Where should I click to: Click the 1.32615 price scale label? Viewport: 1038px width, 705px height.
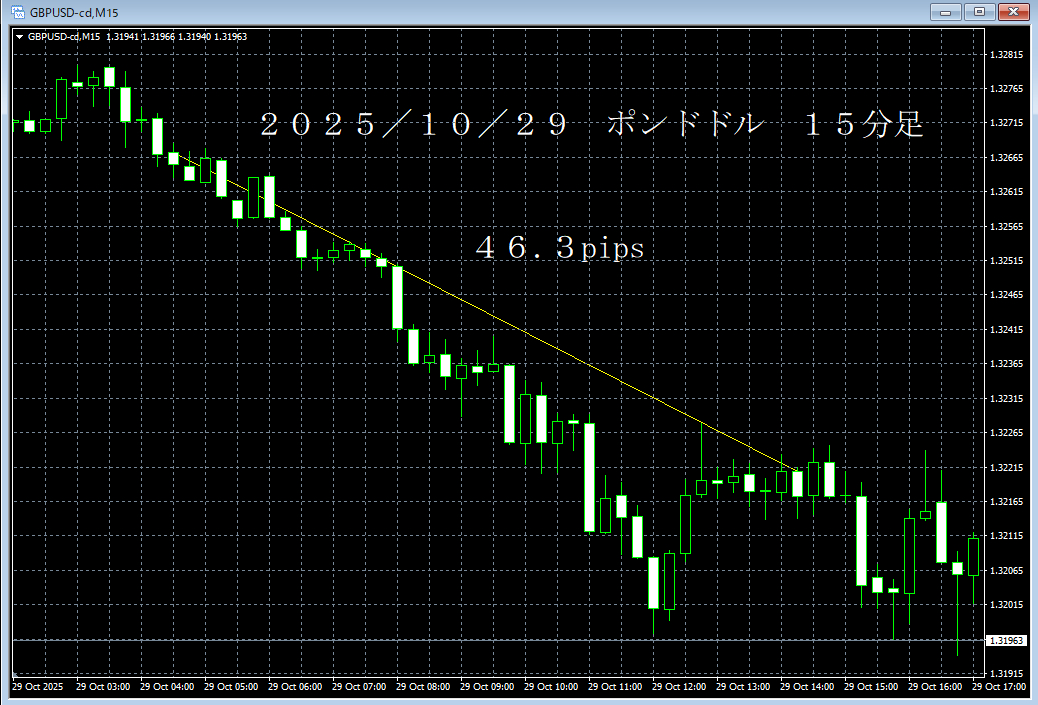click(x=1006, y=191)
